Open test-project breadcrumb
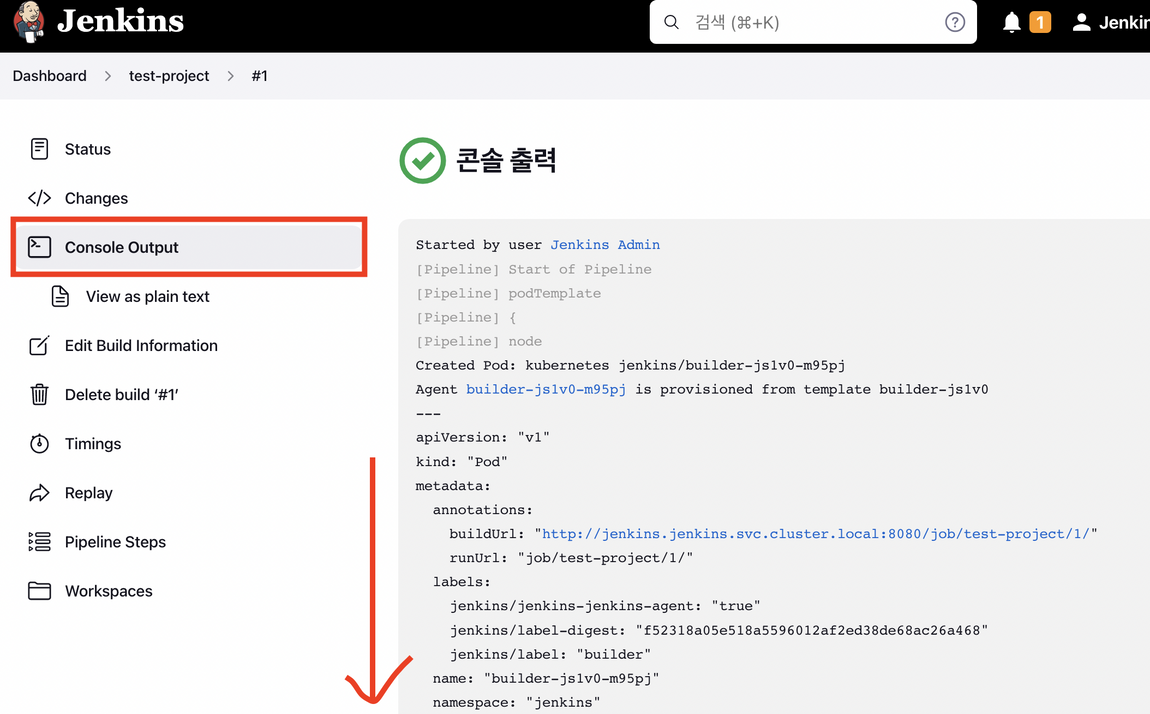The height and width of the screenshot is (714, 1150). pyautogui.click(x=169, y=76)
